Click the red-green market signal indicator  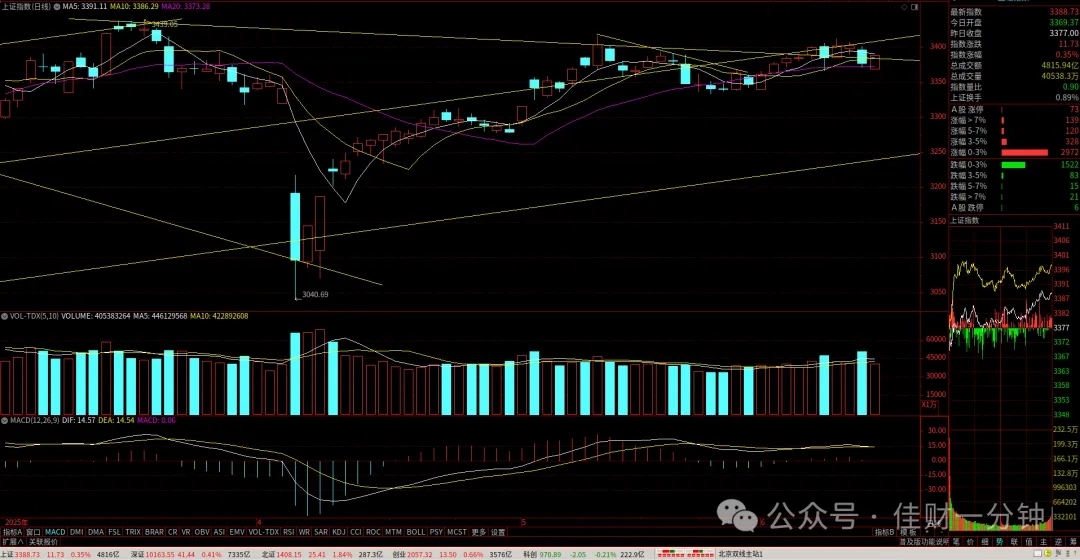[x=685, y=554]
